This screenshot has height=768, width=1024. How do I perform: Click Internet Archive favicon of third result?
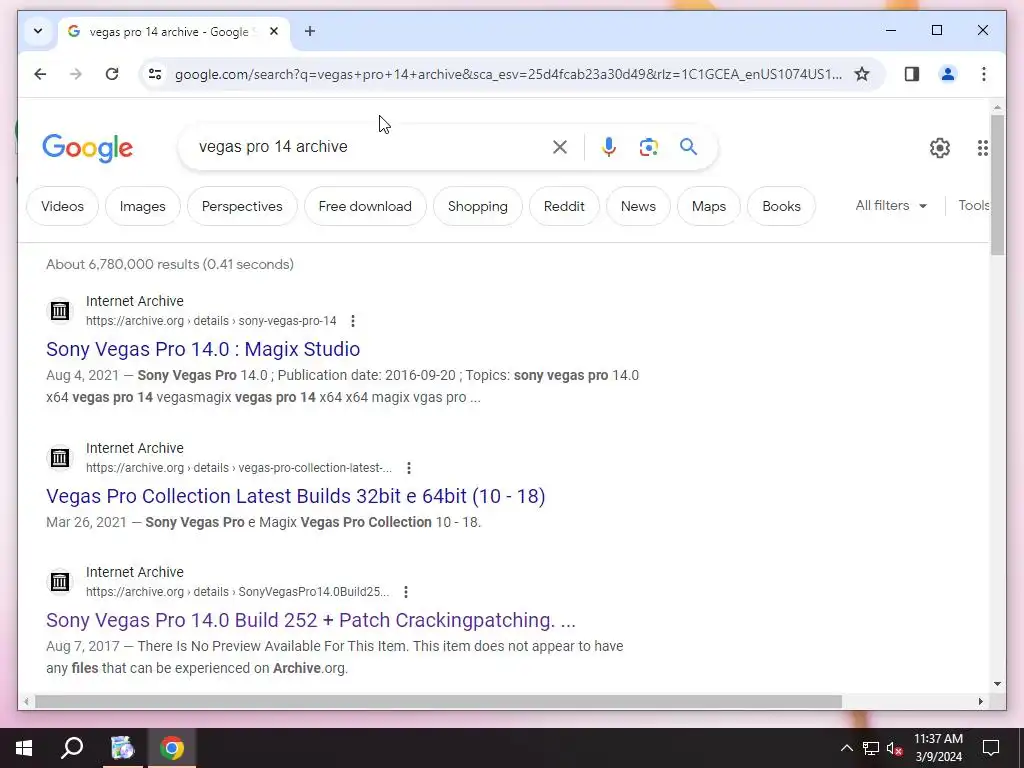point(59,581)
